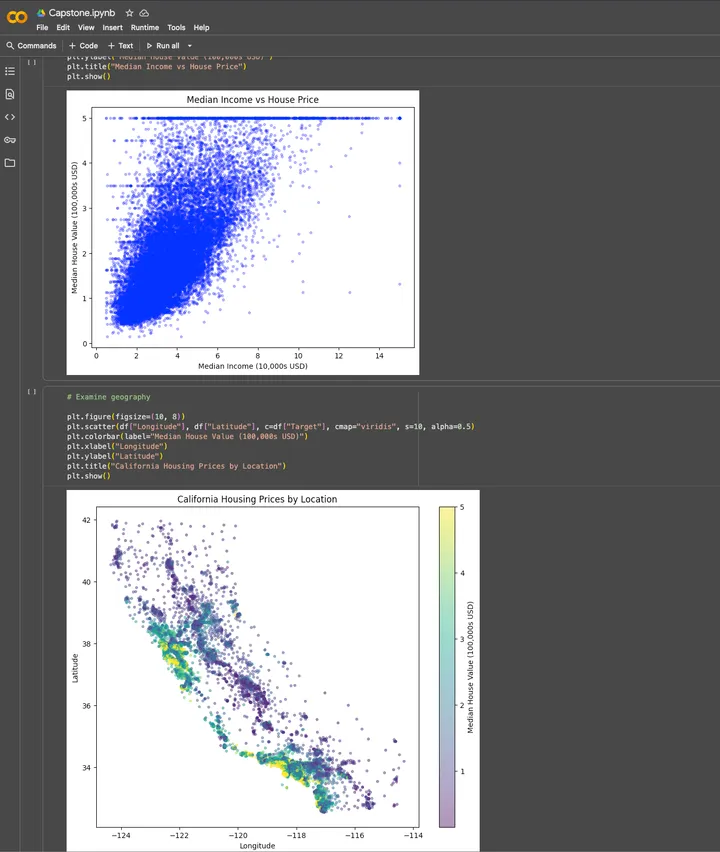Click the + Text button
The height and width of the screenshot is (852, 720).
(120, 46)
